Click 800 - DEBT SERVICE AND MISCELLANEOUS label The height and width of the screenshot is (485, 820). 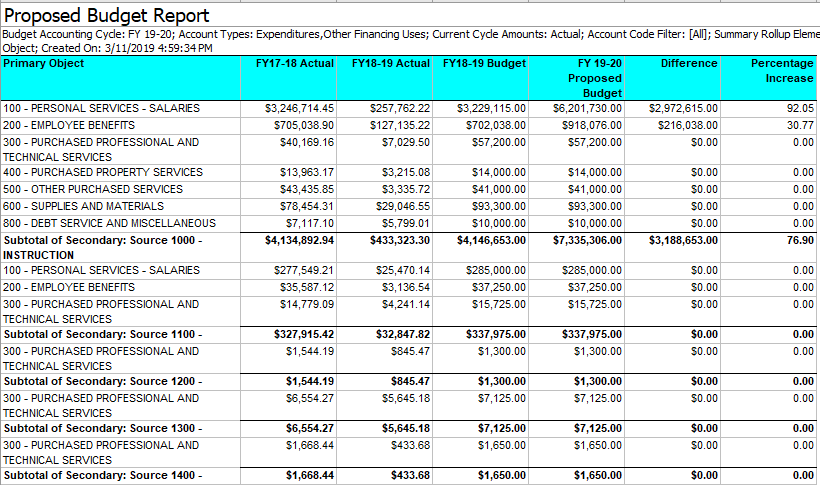pos(109,223)
